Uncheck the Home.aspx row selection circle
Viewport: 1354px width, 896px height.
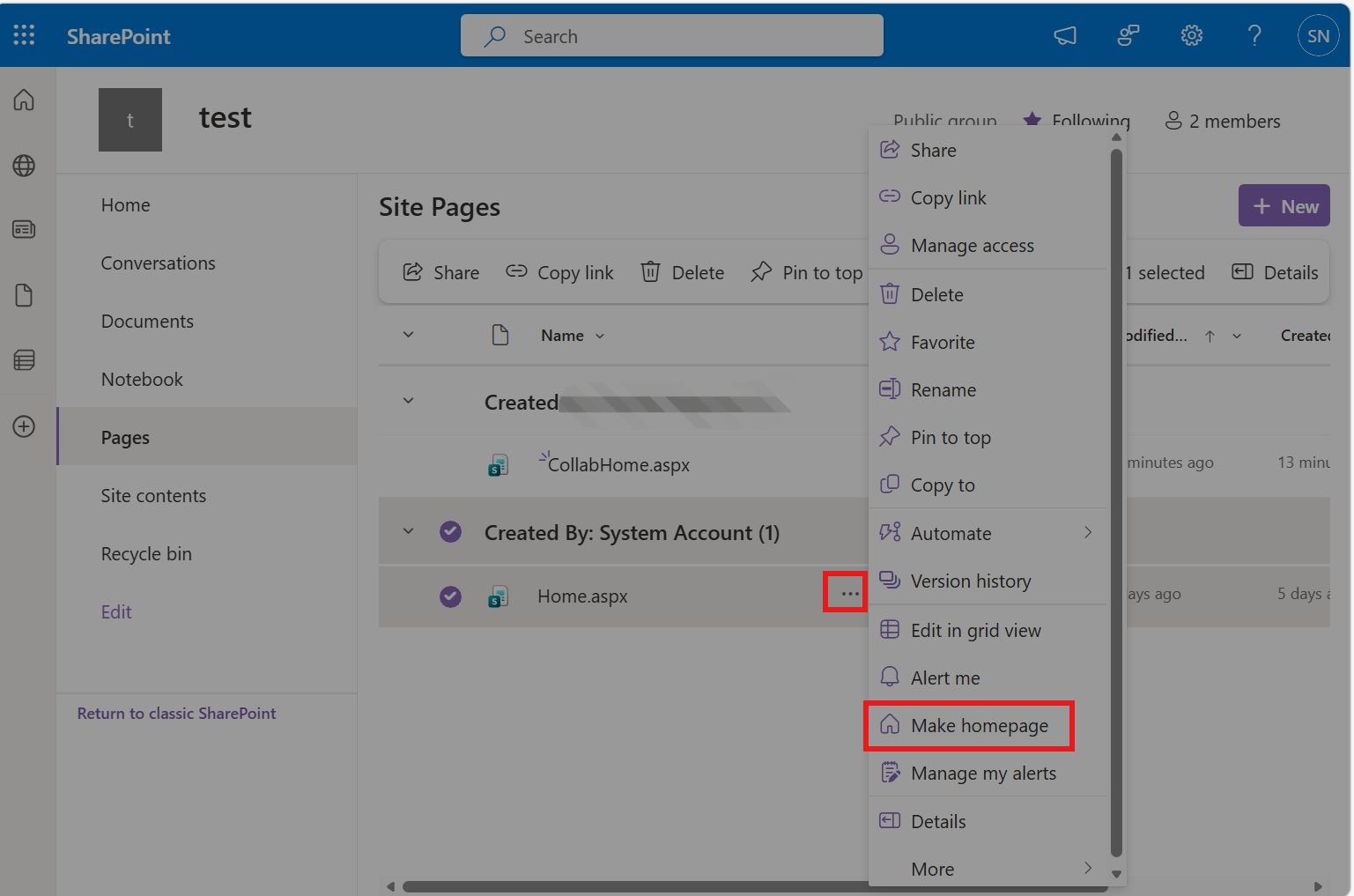[x=450, y=596]
